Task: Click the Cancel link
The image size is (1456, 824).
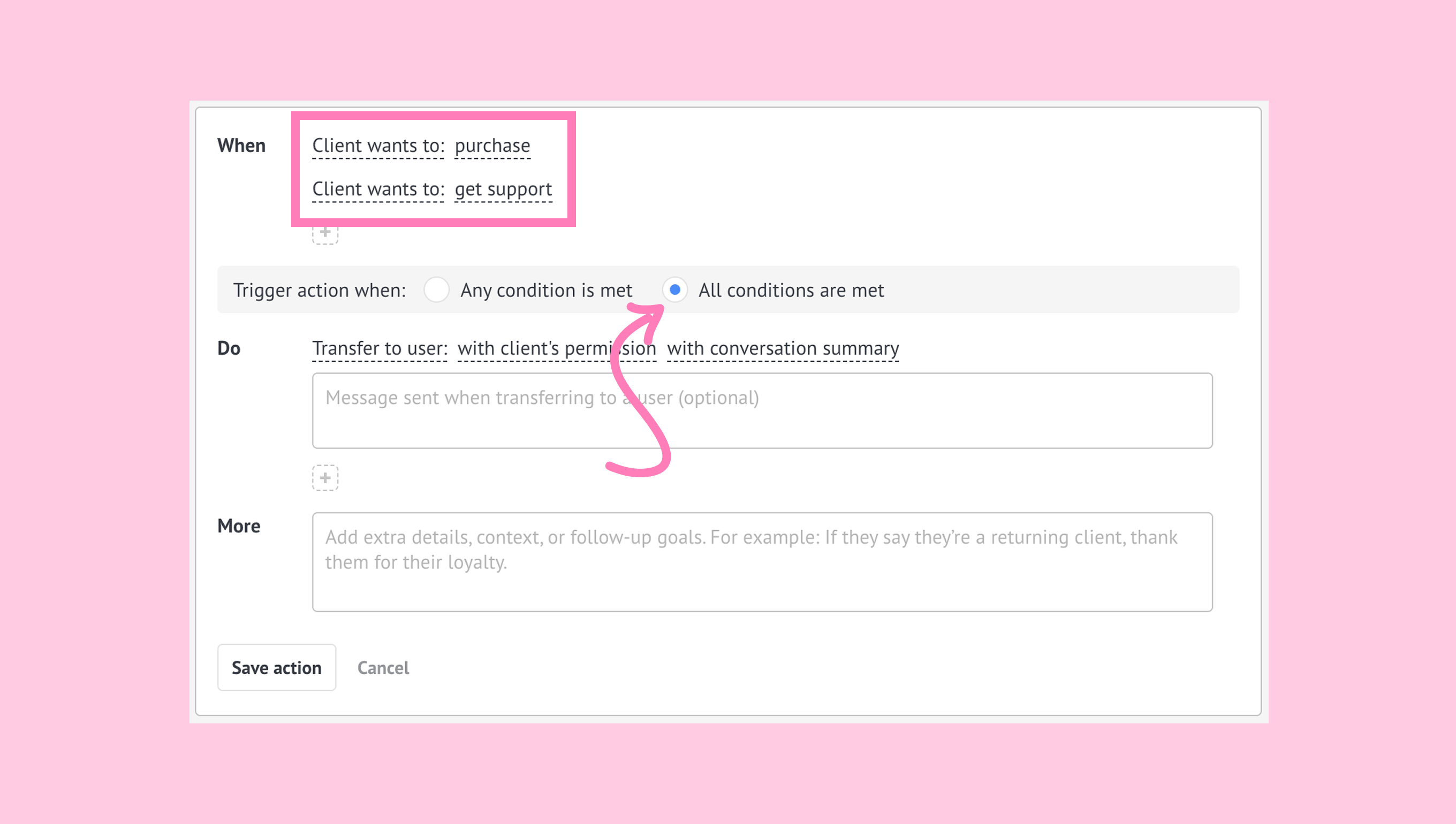Action: pos(383,668)
